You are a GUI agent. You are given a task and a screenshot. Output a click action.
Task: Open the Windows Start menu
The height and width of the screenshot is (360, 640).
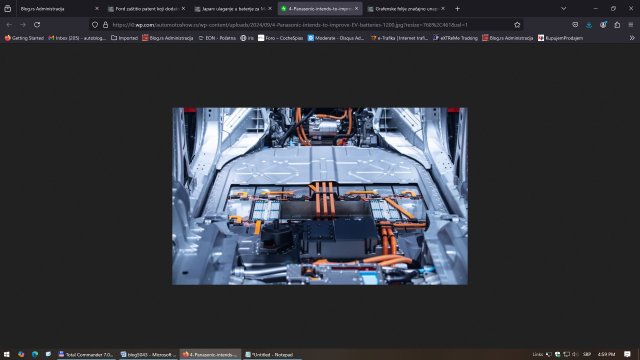[7, 354]
